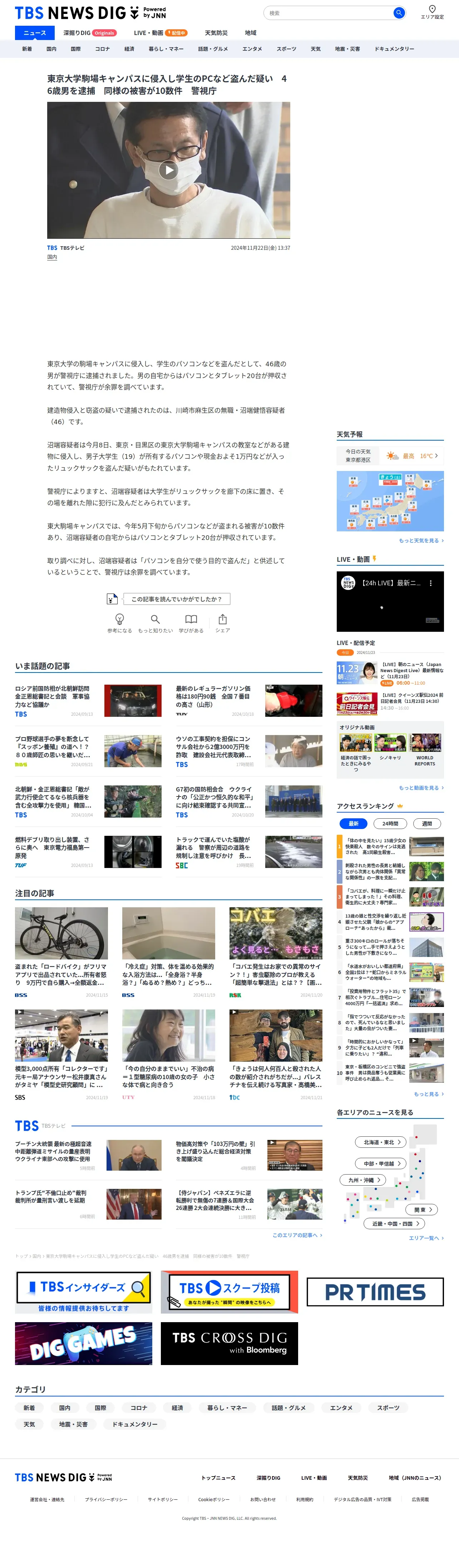Click the open book '学びがある' reaction icon
The width and height of the screenshot is (459, 1568).
point(191,619)
